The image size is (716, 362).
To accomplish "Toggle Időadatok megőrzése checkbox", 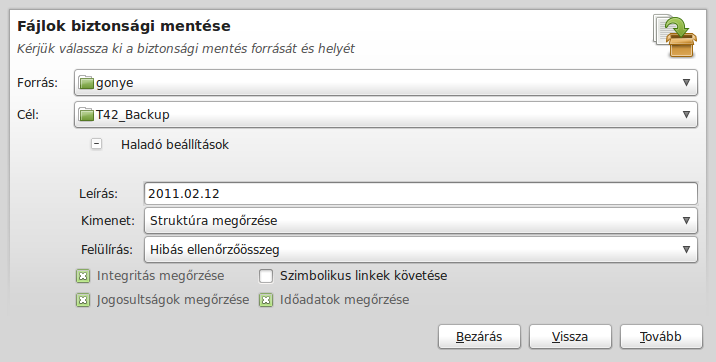I will point(266,300).
